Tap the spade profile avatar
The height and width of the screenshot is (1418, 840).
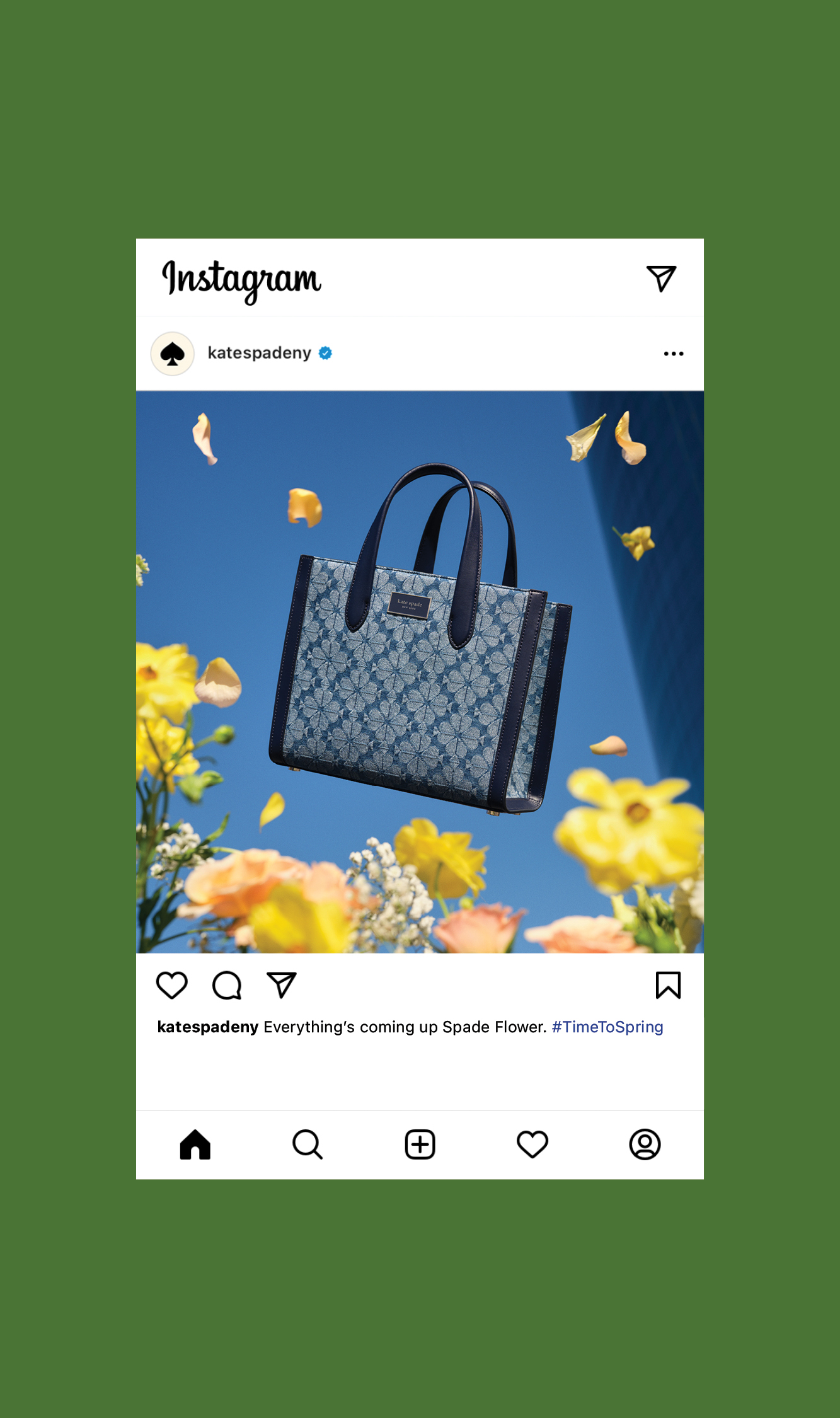point(172,354)
